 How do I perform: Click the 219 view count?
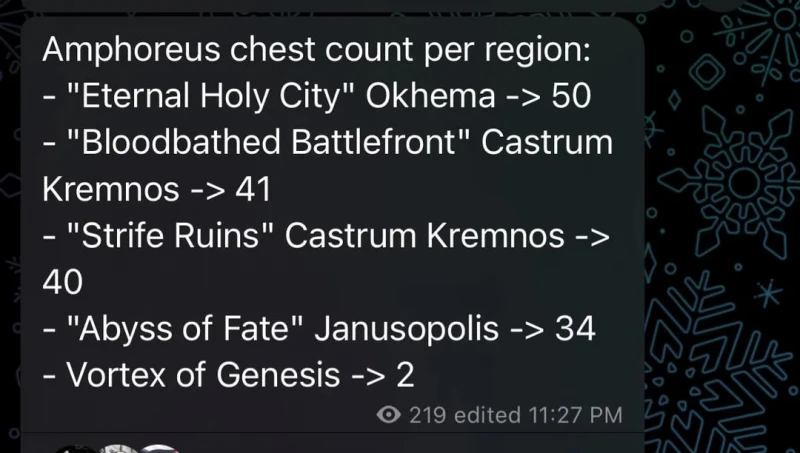pos(428,415)
